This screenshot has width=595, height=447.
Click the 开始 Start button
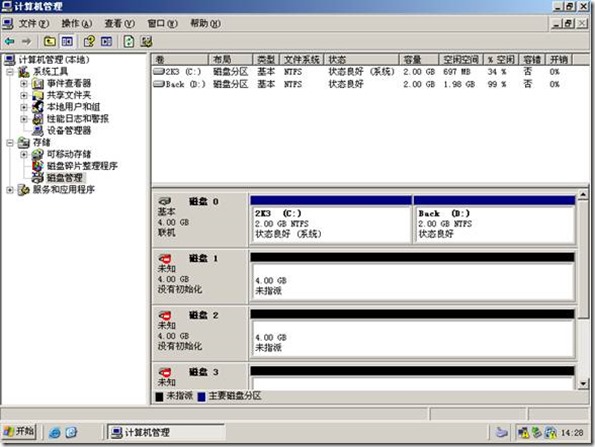click(x=19, y=432)
